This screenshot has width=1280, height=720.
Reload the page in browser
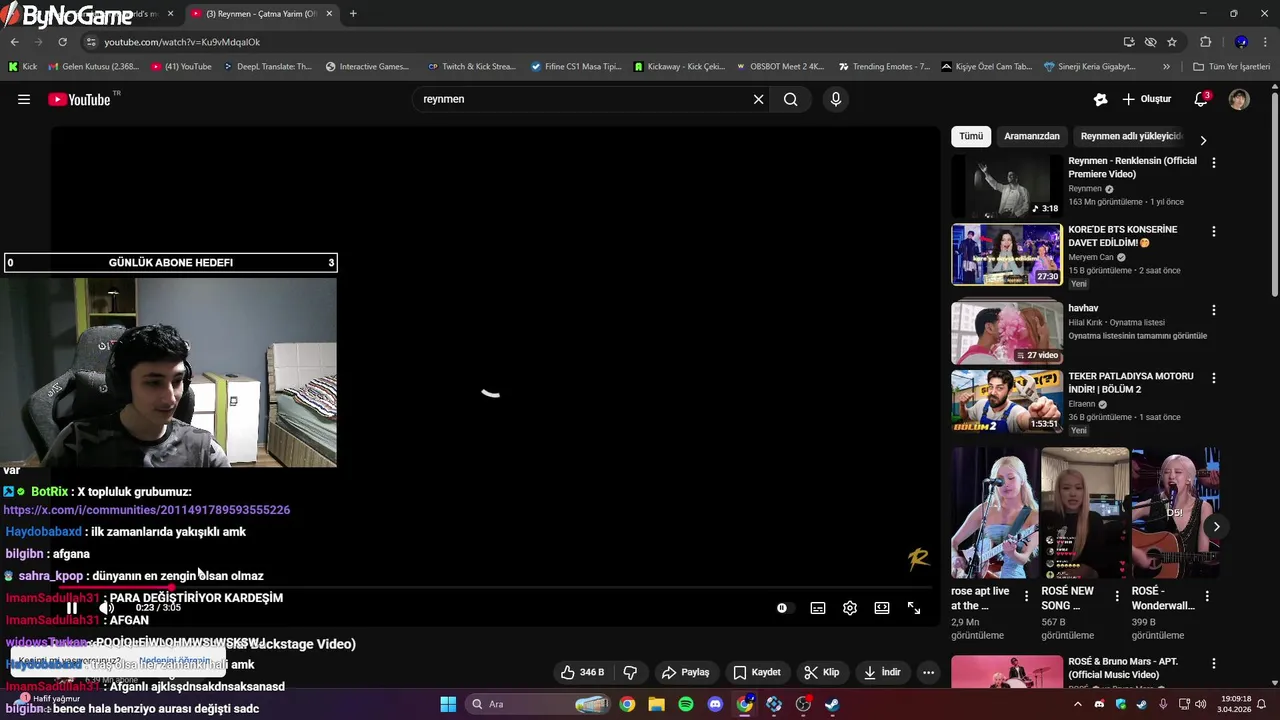click(x=62, y=42)
